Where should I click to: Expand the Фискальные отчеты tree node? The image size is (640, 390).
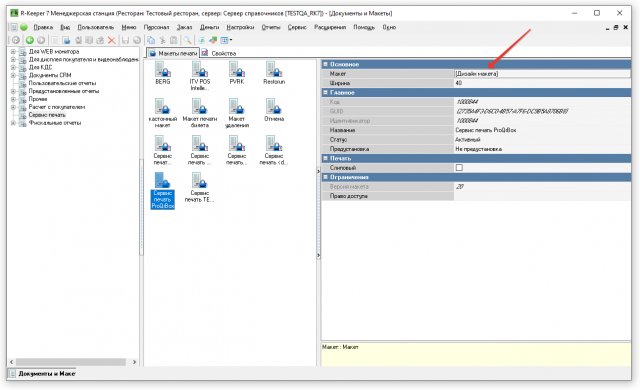point(13,123)
